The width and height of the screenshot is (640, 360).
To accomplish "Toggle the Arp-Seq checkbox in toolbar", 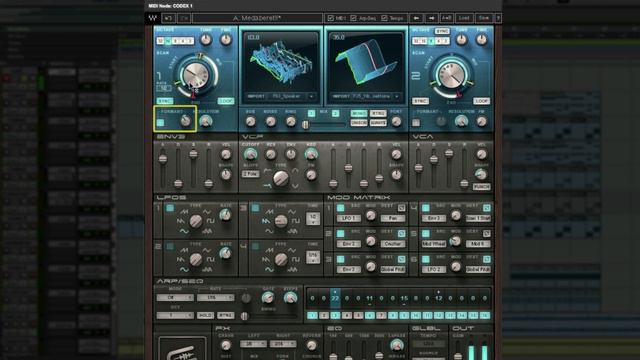I will (x=353, y=18).
